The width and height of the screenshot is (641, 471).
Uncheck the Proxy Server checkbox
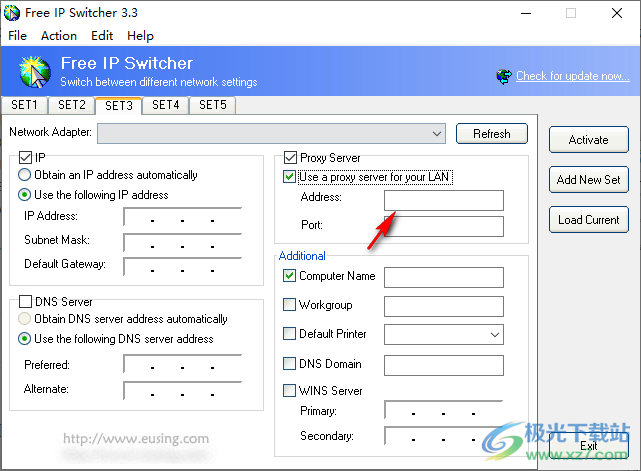click(x=290, y=157)
